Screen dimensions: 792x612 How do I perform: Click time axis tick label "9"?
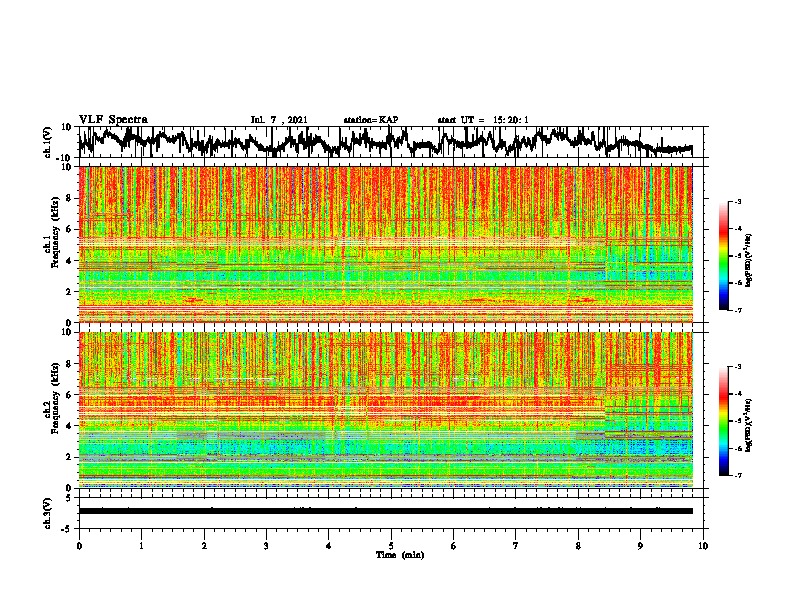640,546
